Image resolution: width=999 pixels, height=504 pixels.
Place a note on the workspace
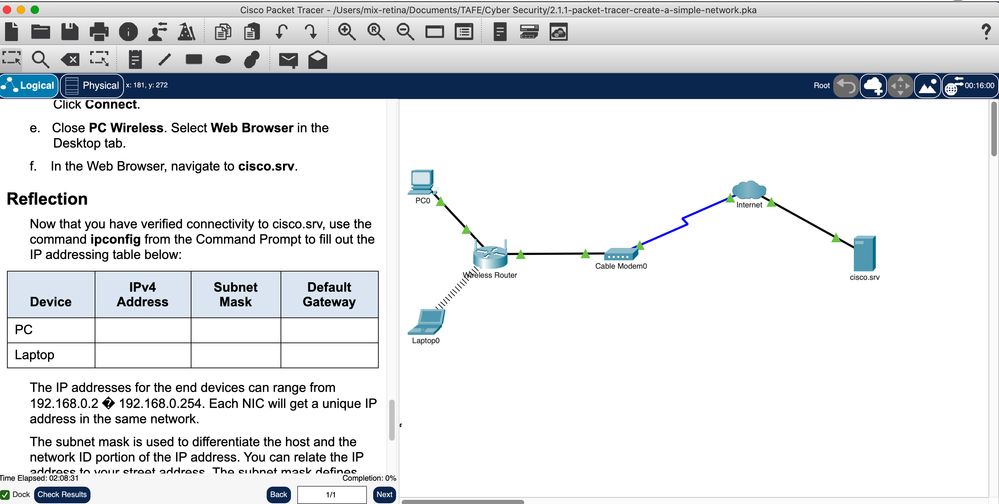coord(135,59)
